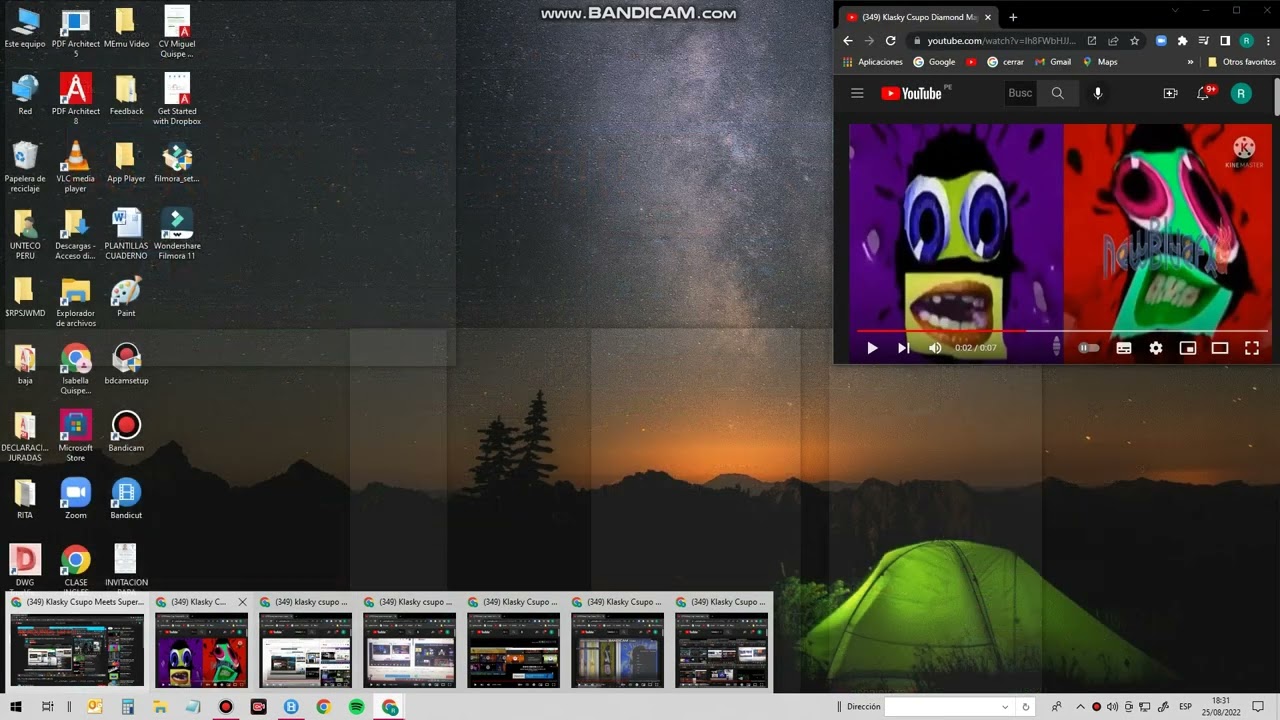This screenshot has height=720, width=1280.
Task: Open Aplicaciones bookmark
Action: coord(873,62)
